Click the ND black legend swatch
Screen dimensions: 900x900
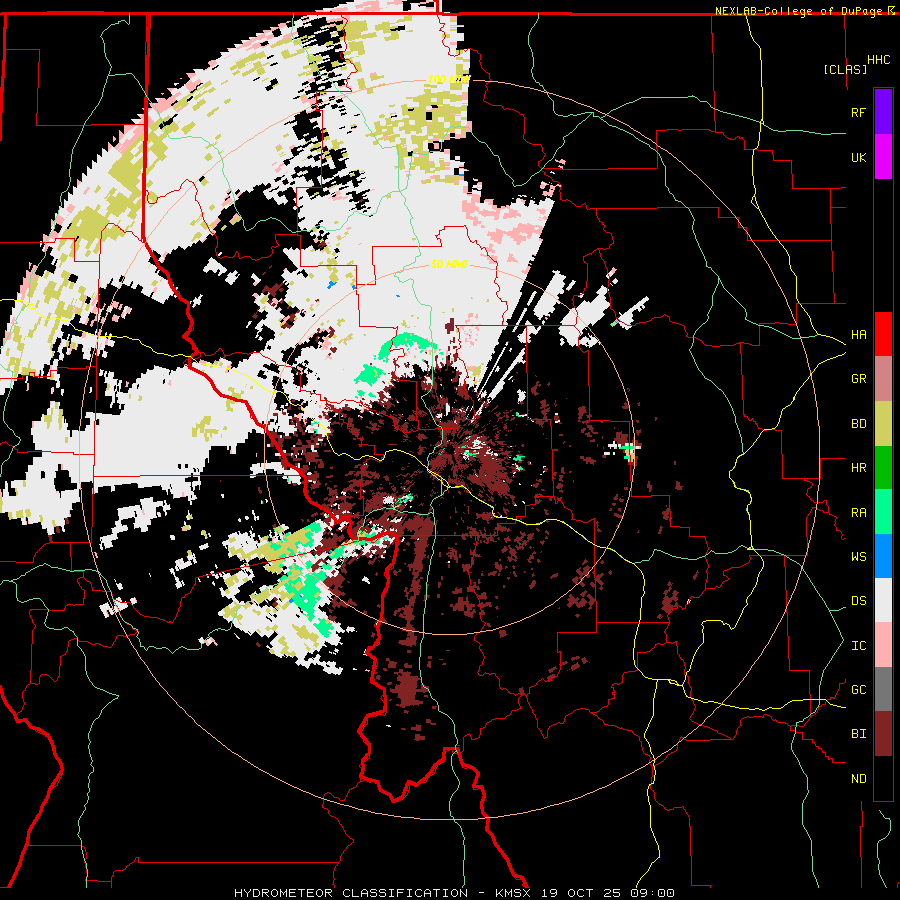coord(883,778)
